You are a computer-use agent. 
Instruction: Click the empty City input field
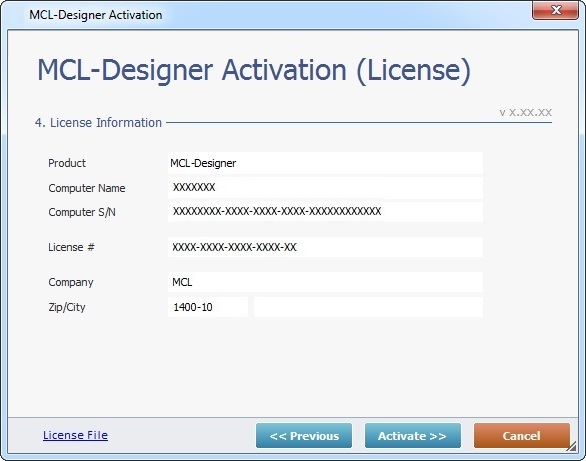pyautogui.click(x=368, y=307)
